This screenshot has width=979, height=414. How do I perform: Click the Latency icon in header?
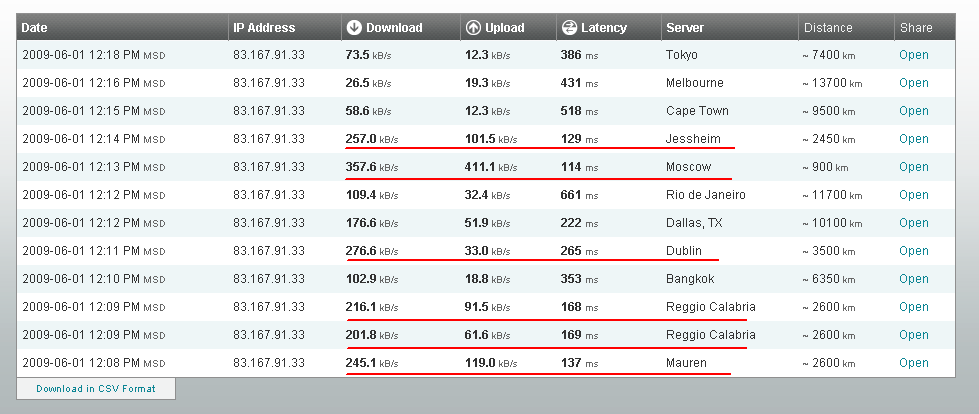pos(569,28)
